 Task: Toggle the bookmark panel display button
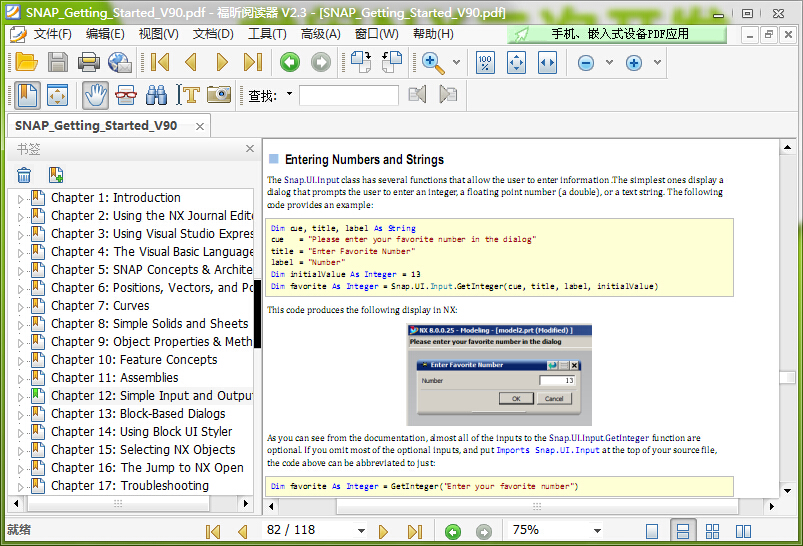(27, 95)
